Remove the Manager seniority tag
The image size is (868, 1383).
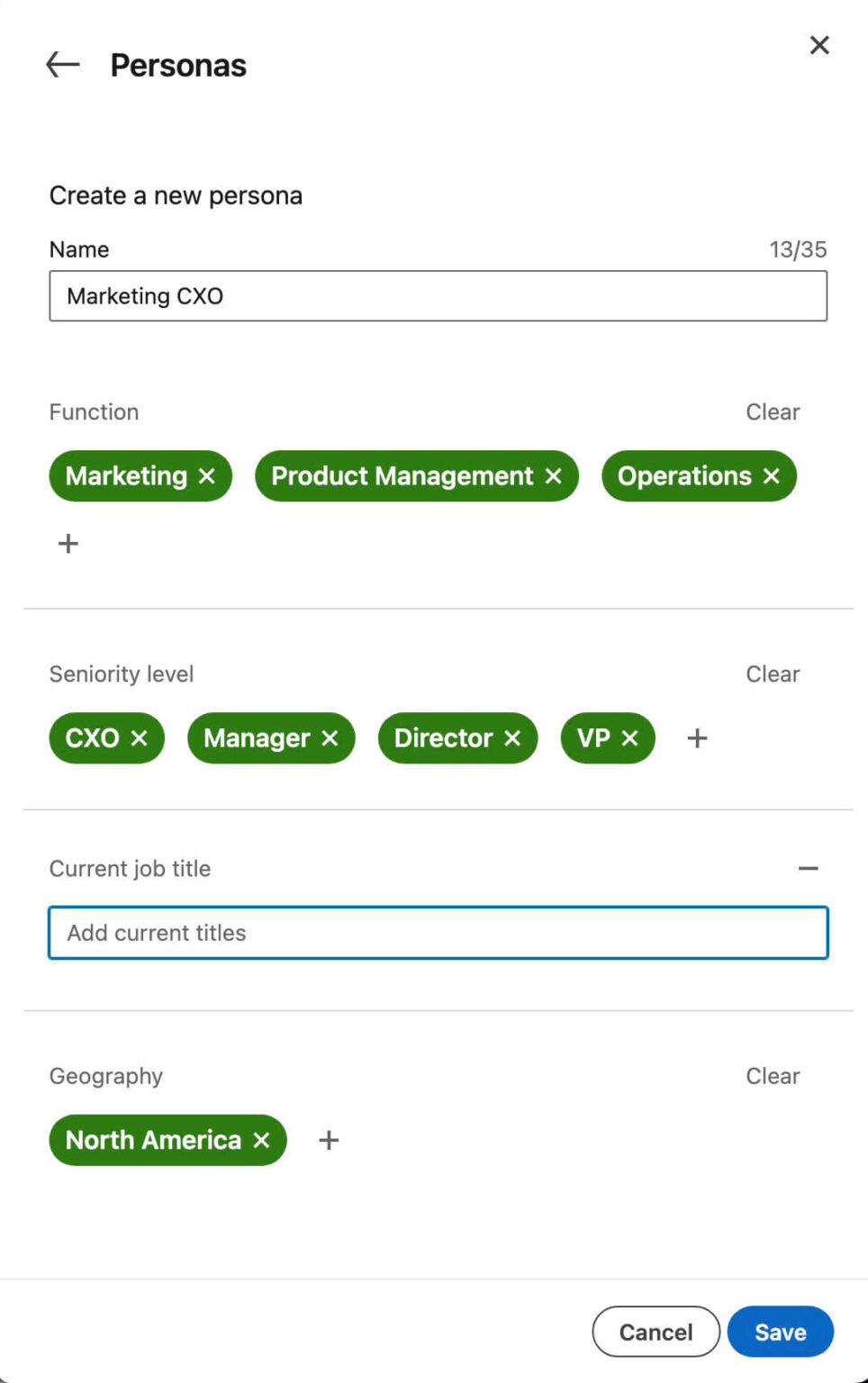pos(328,737)
